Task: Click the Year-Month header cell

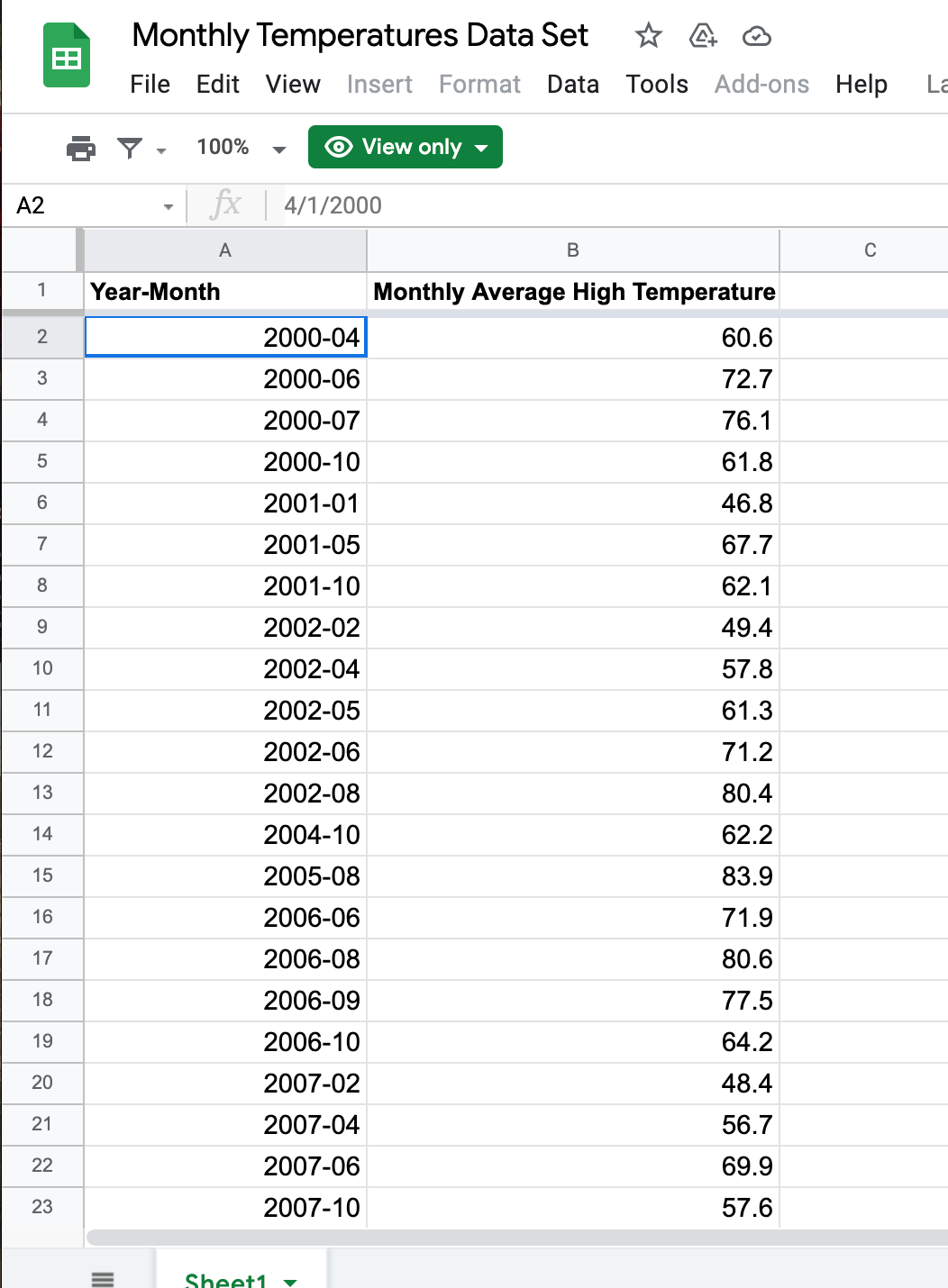Action: (225, 291)
